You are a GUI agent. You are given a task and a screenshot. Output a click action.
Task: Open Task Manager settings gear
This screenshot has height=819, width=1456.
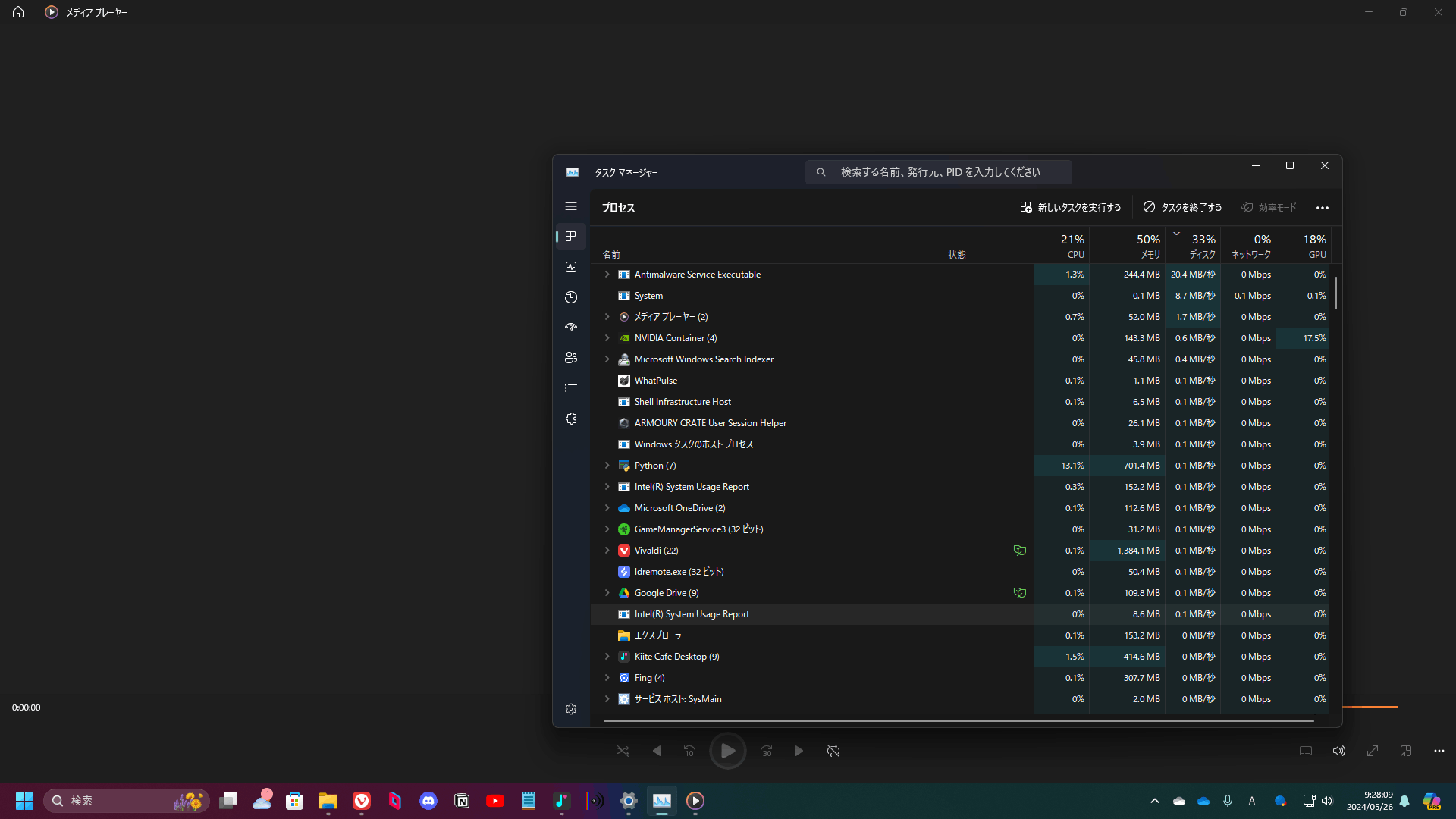pyautogui.click(x=571, y=709)
